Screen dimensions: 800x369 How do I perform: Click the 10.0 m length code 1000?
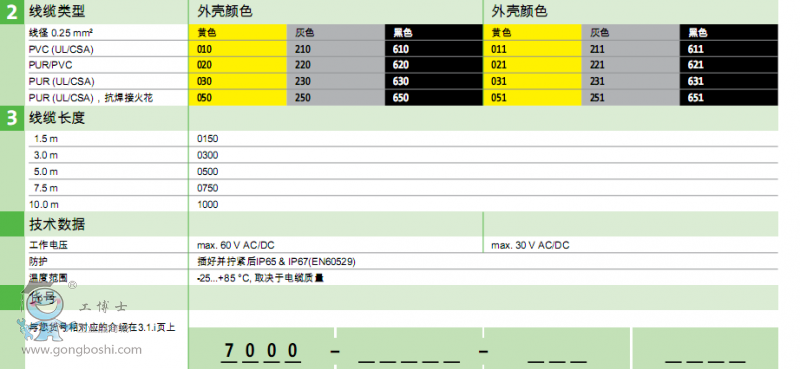coord(208,205)
